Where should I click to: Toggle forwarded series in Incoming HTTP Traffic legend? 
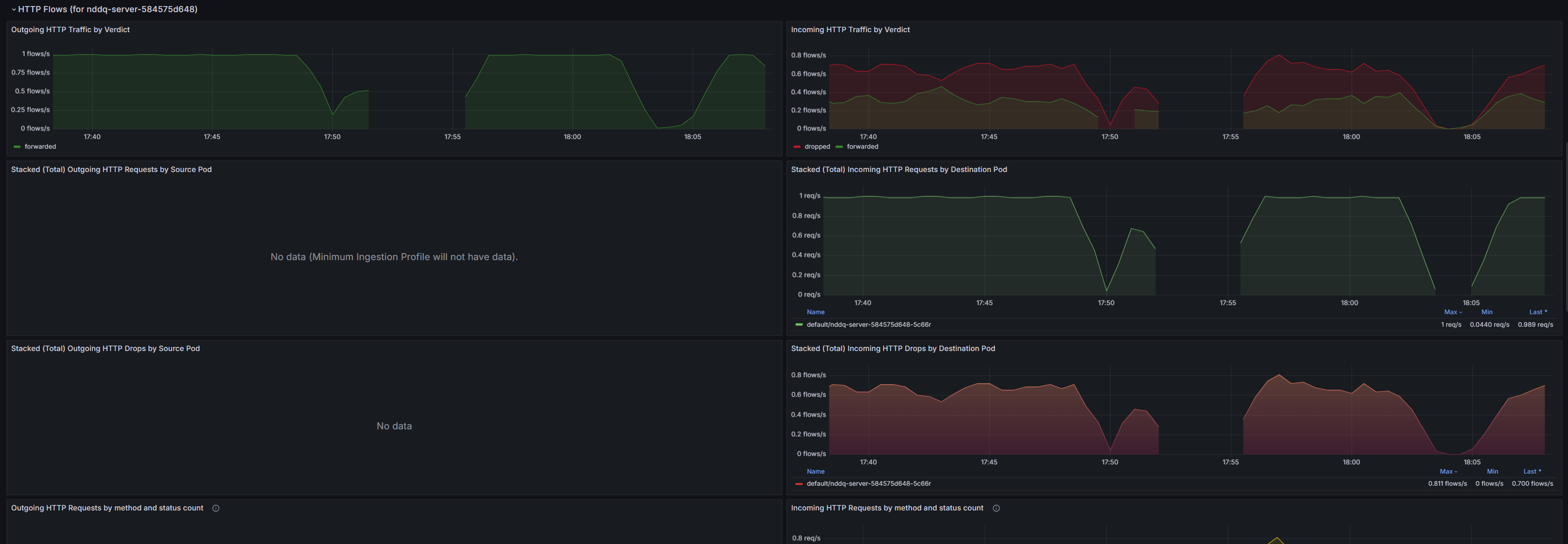[862, 147]
